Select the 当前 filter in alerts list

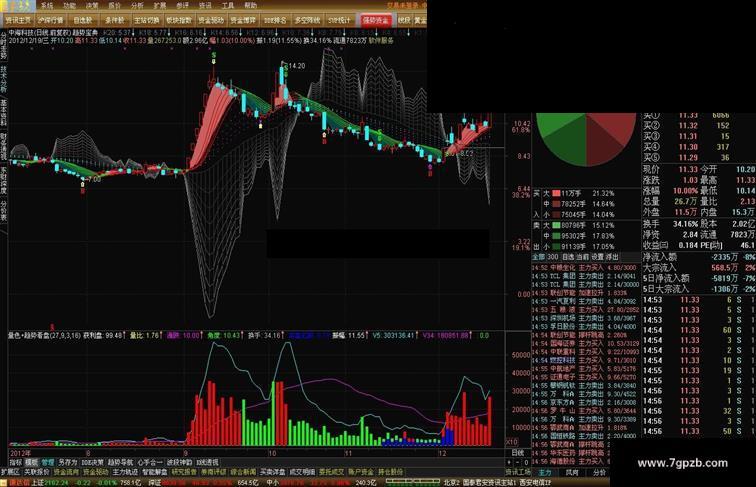click(583, 257)
